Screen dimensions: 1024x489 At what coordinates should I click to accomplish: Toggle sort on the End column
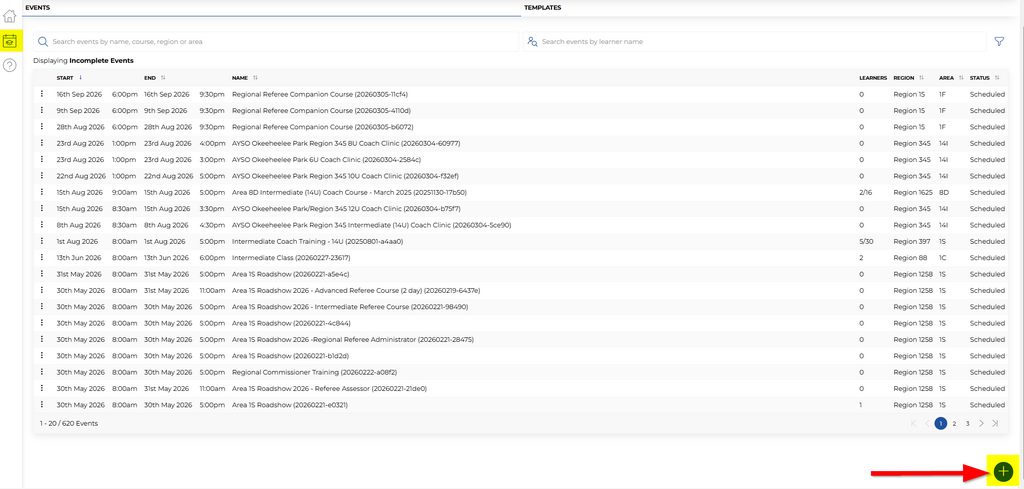click(x=151, y=77)
